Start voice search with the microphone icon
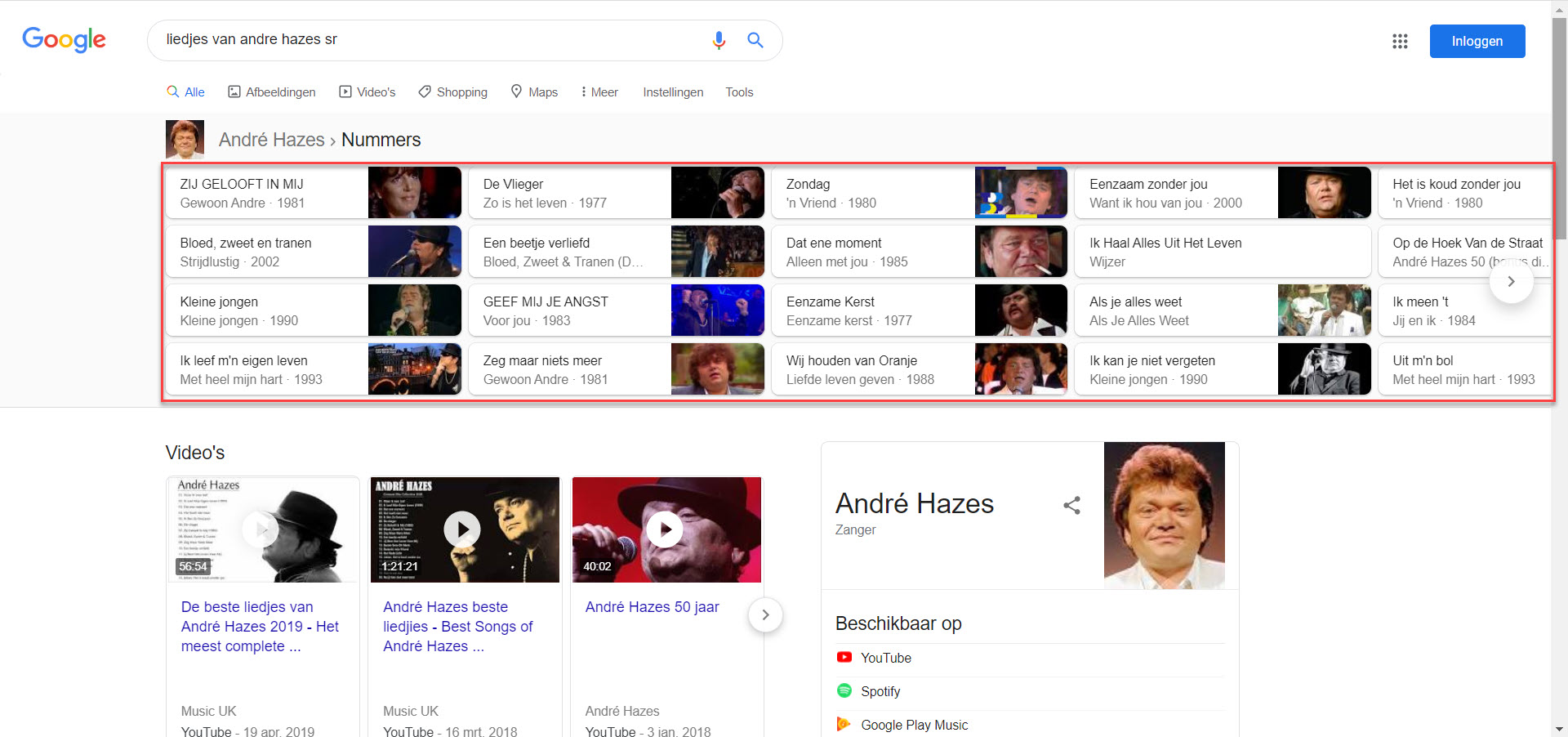This screenshot has width=1568, height=737. [719, 40]
